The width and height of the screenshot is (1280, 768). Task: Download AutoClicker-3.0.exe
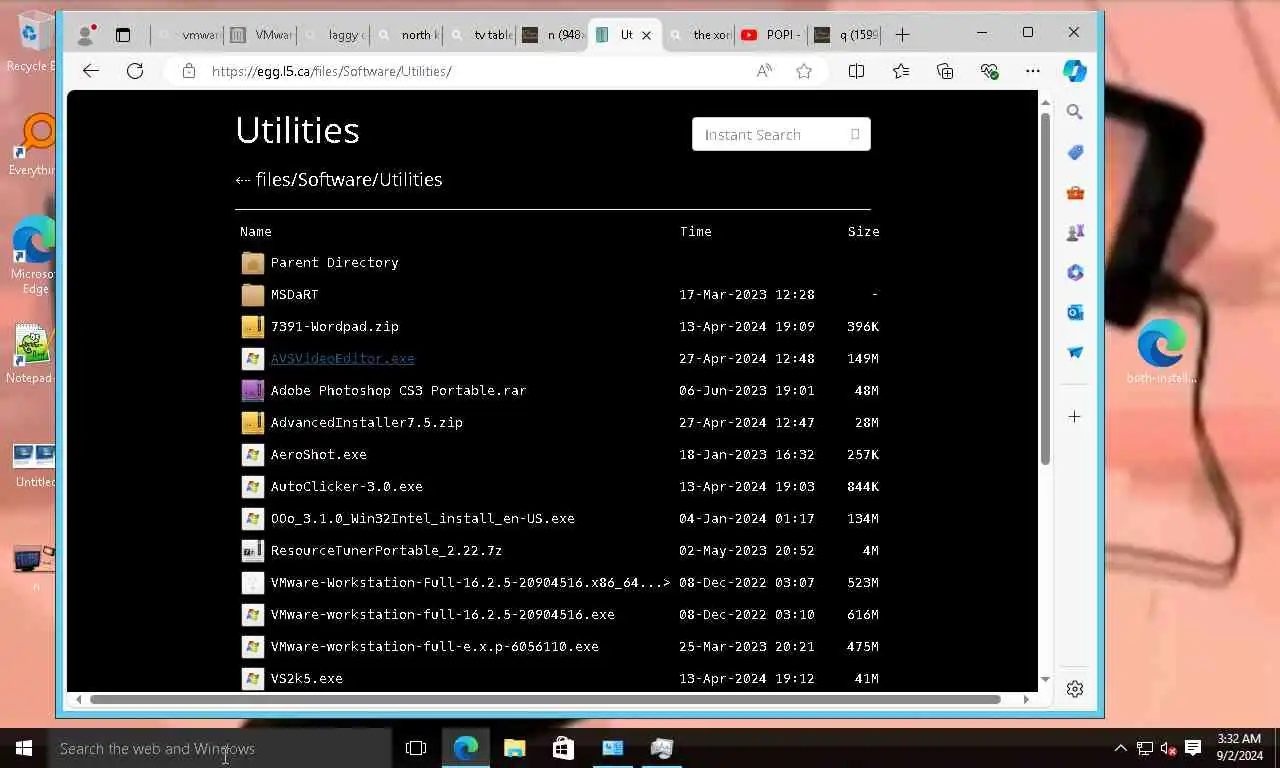346,486
